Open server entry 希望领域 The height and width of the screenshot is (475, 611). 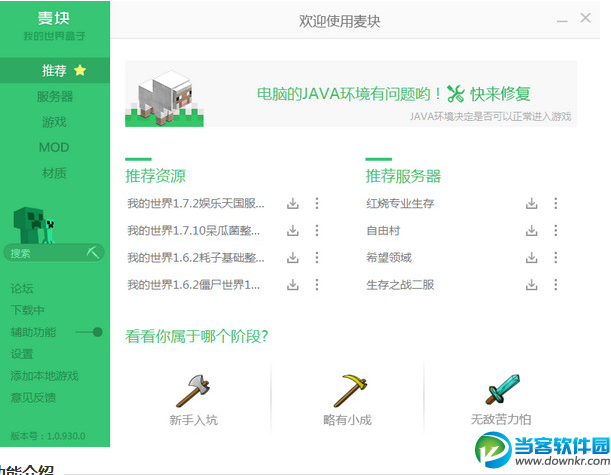pos(389,258)
